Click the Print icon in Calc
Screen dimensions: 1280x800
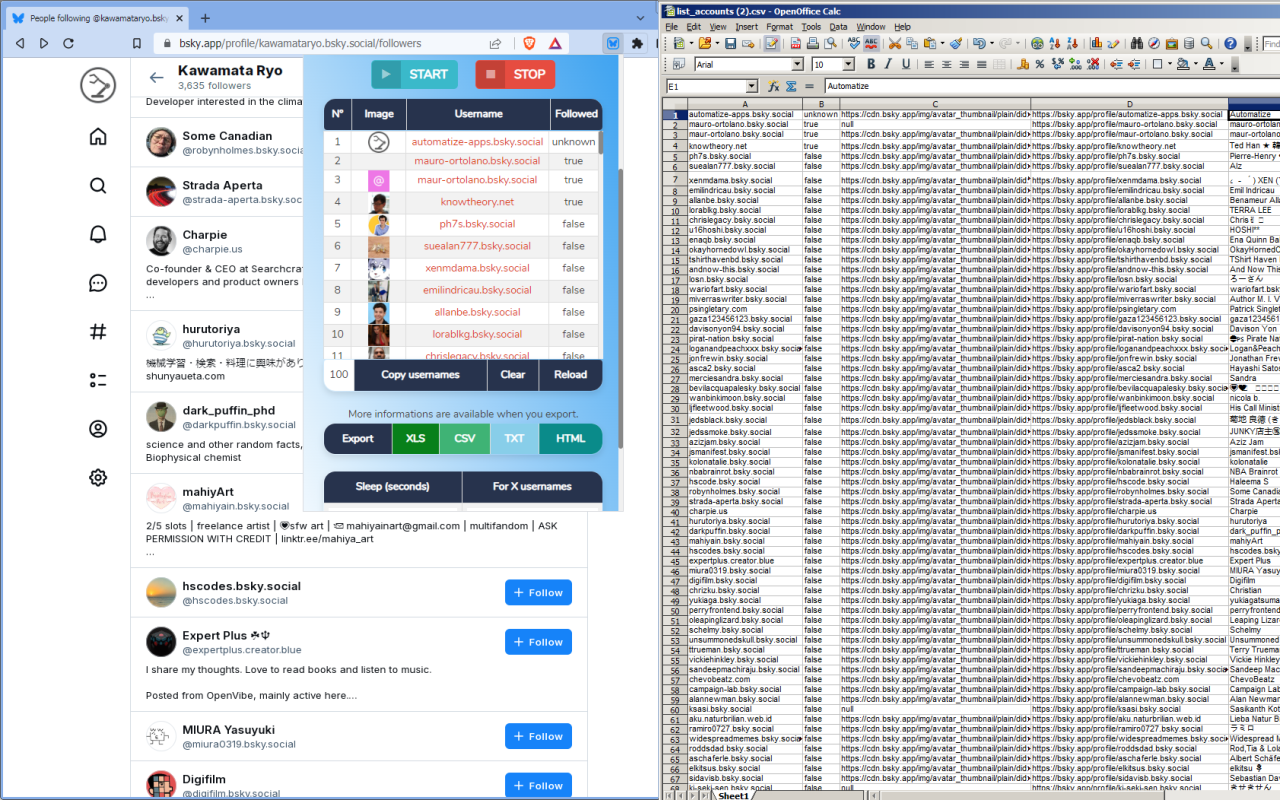(812, 44)
